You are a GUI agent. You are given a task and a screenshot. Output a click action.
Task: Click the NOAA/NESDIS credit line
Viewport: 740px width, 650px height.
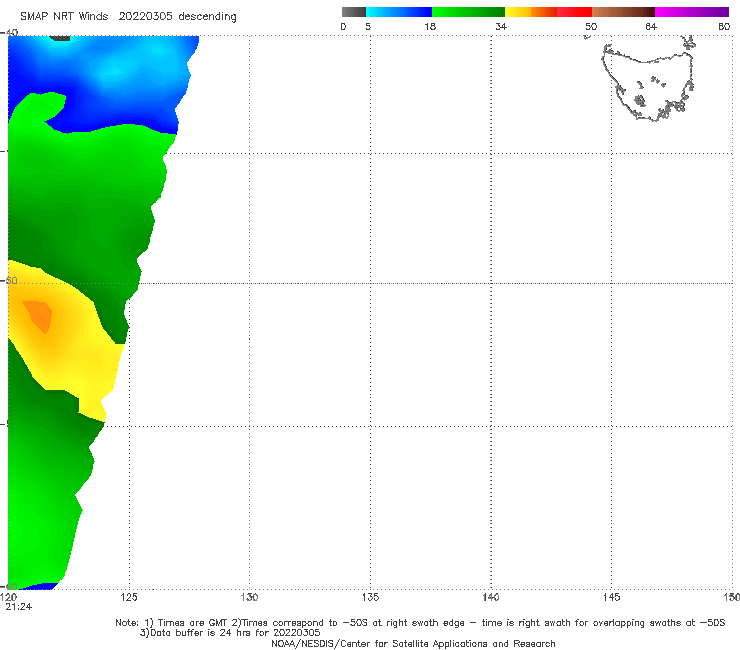click(x=413, y=643)
